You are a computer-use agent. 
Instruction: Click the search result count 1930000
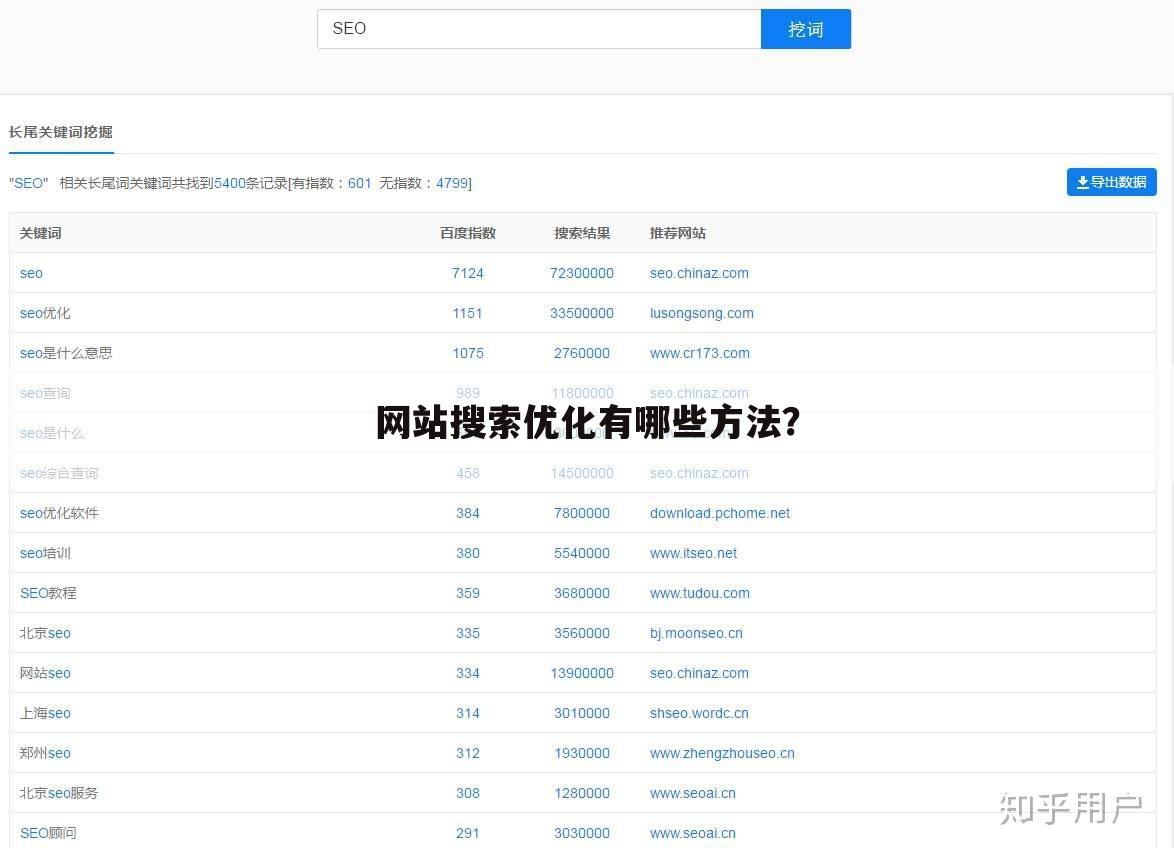tap(582, 753)
